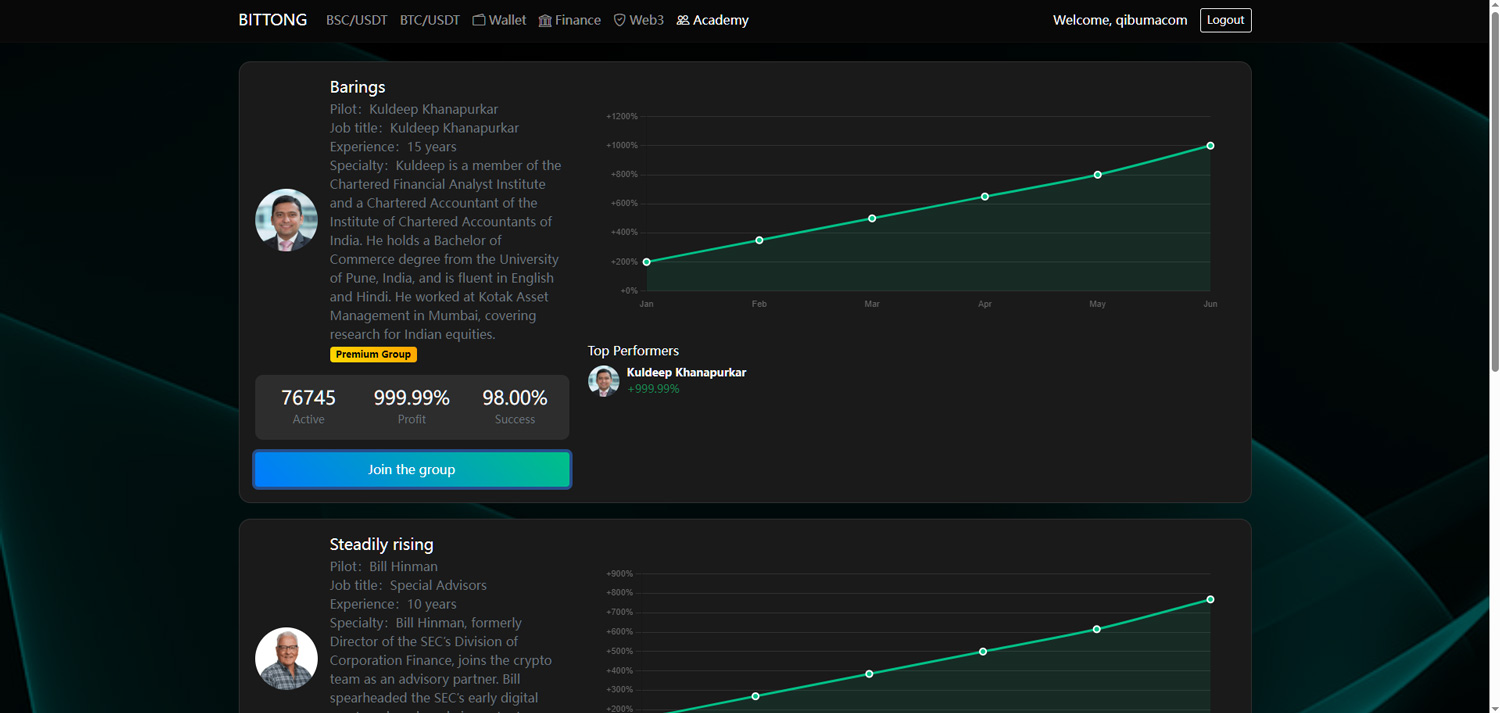Open the BTC/USDT trading page
Screen dimensions: 1500x713
[430, 20]
